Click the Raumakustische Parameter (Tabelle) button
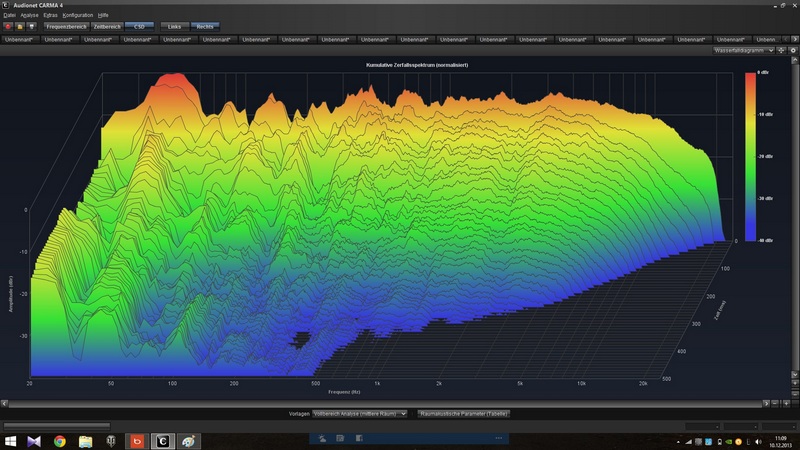The image size is (800, 450). (x=463, y=412)
